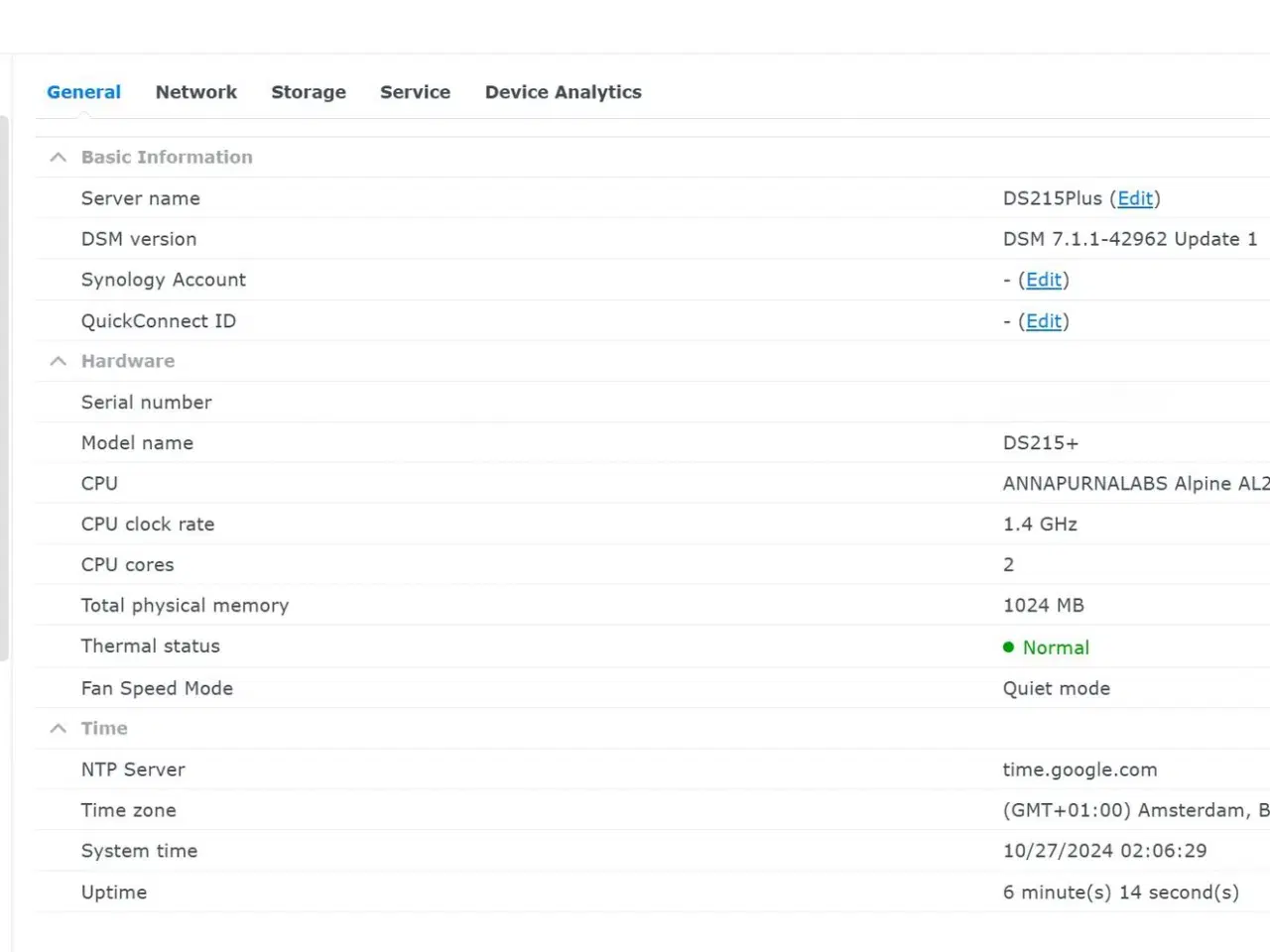The width and height of the screenshot is (1270, 952).
Task: Open the Storage tab
Action: tap(309, 92)
